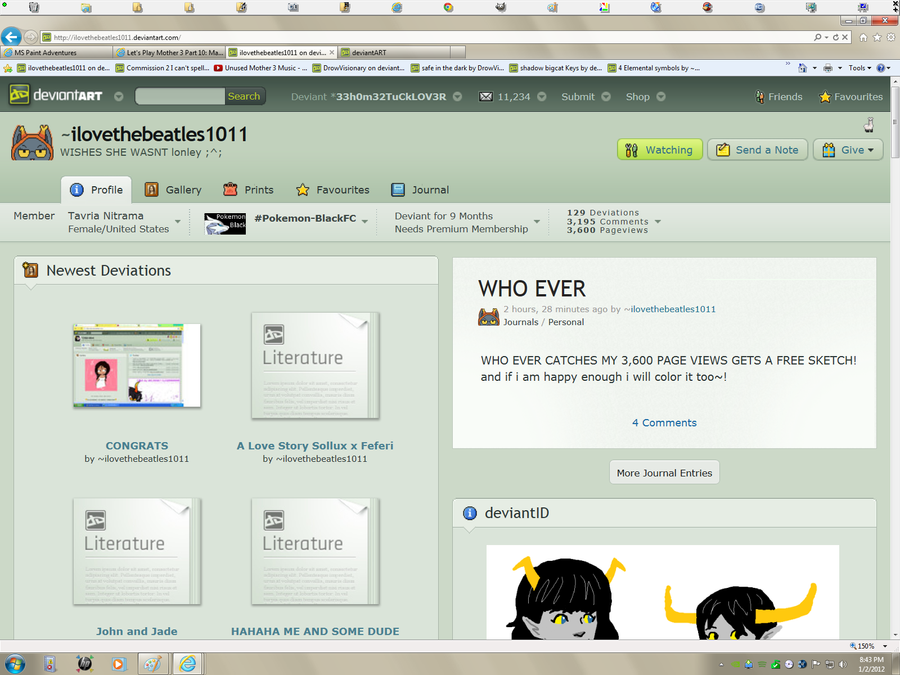
Task: Open the 4 Comments link
Action: (664, 422)
